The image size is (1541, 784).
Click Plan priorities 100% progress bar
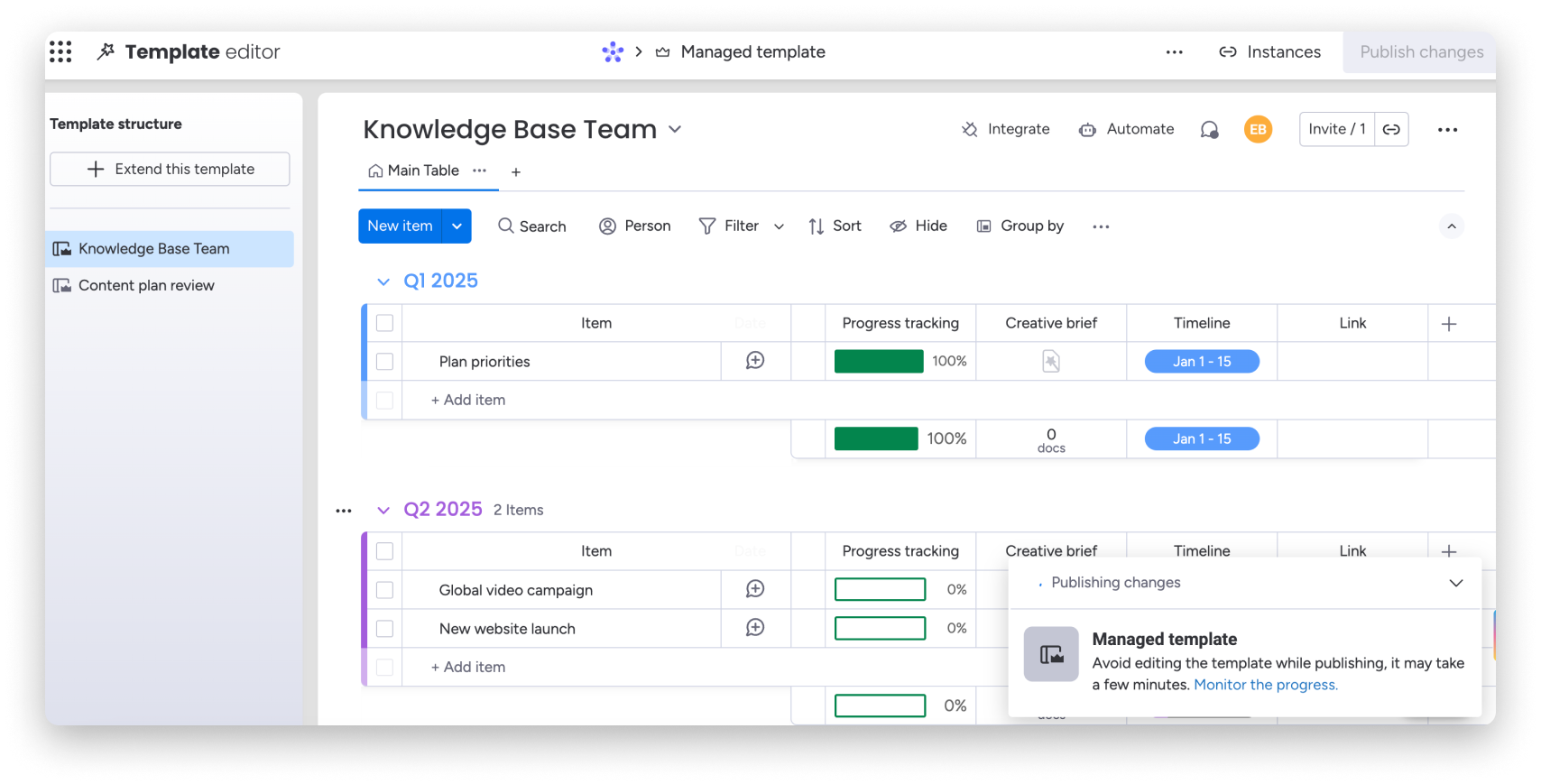879,361
